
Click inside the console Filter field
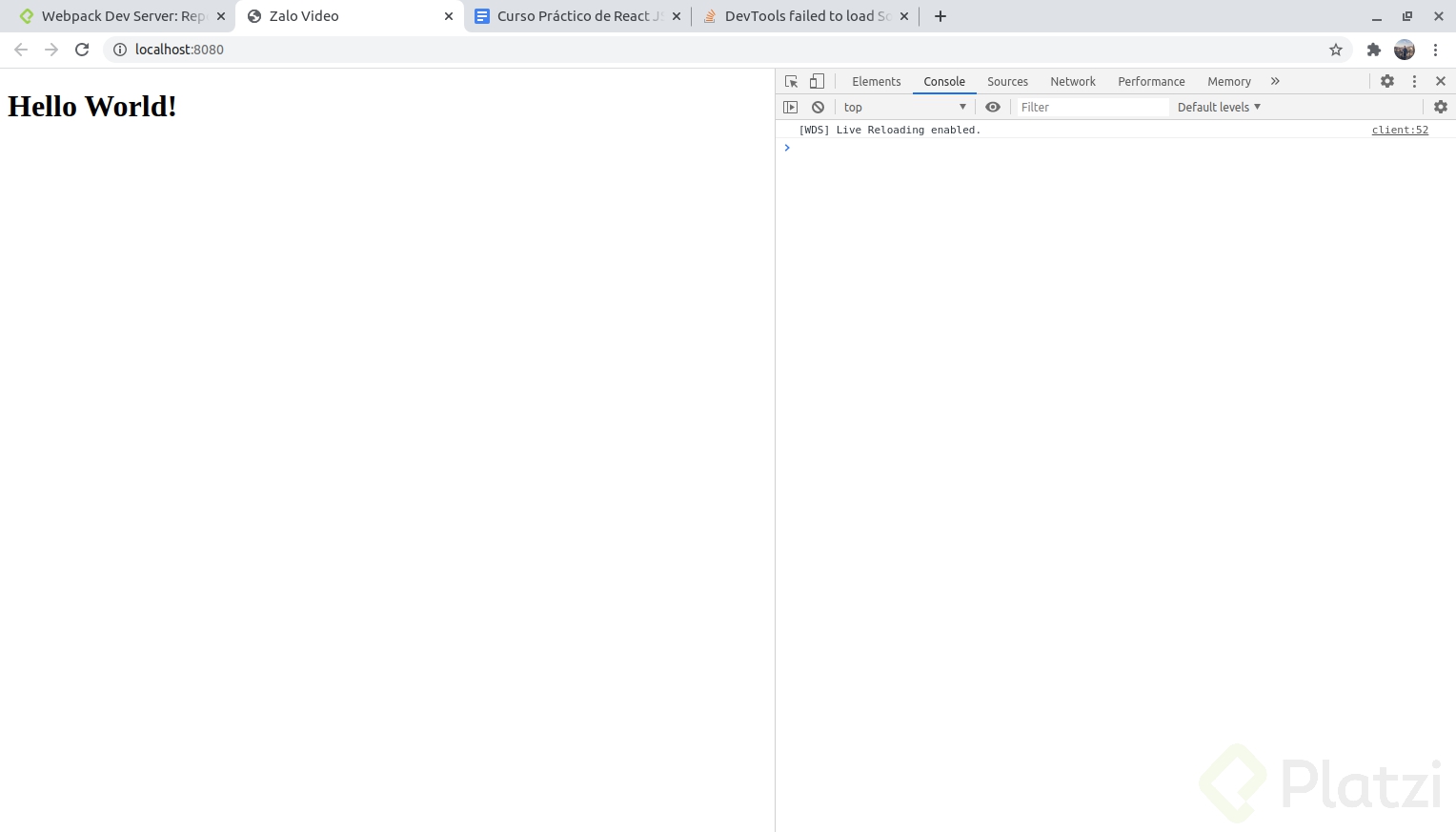tap(1091, 107)
